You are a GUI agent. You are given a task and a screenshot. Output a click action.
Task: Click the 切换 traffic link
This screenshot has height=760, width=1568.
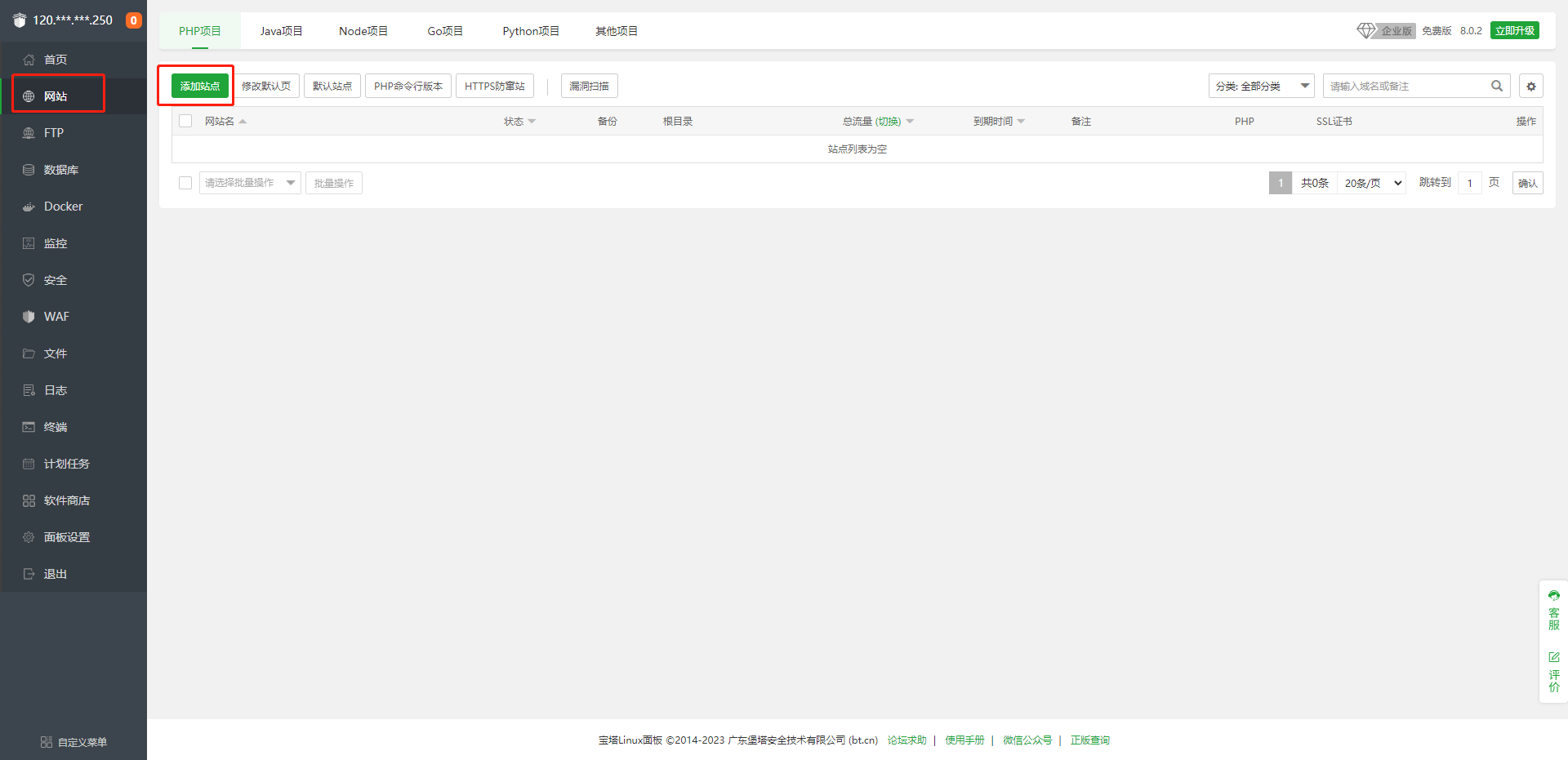[x=889, y=122]
